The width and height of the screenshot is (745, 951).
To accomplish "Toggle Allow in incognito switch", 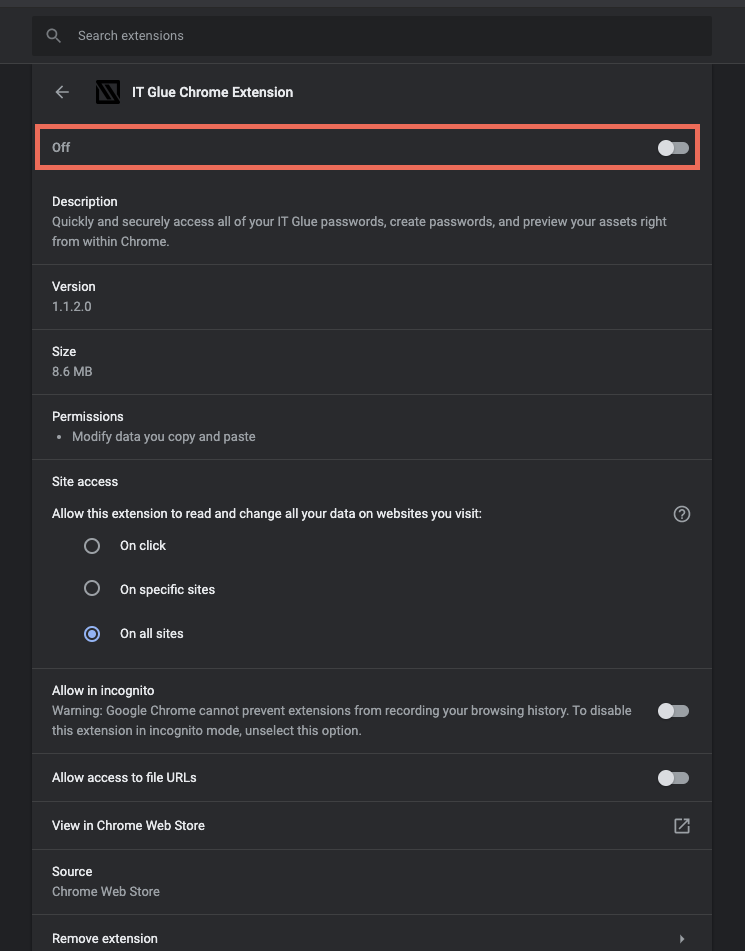I will click(x=673, y=711).
